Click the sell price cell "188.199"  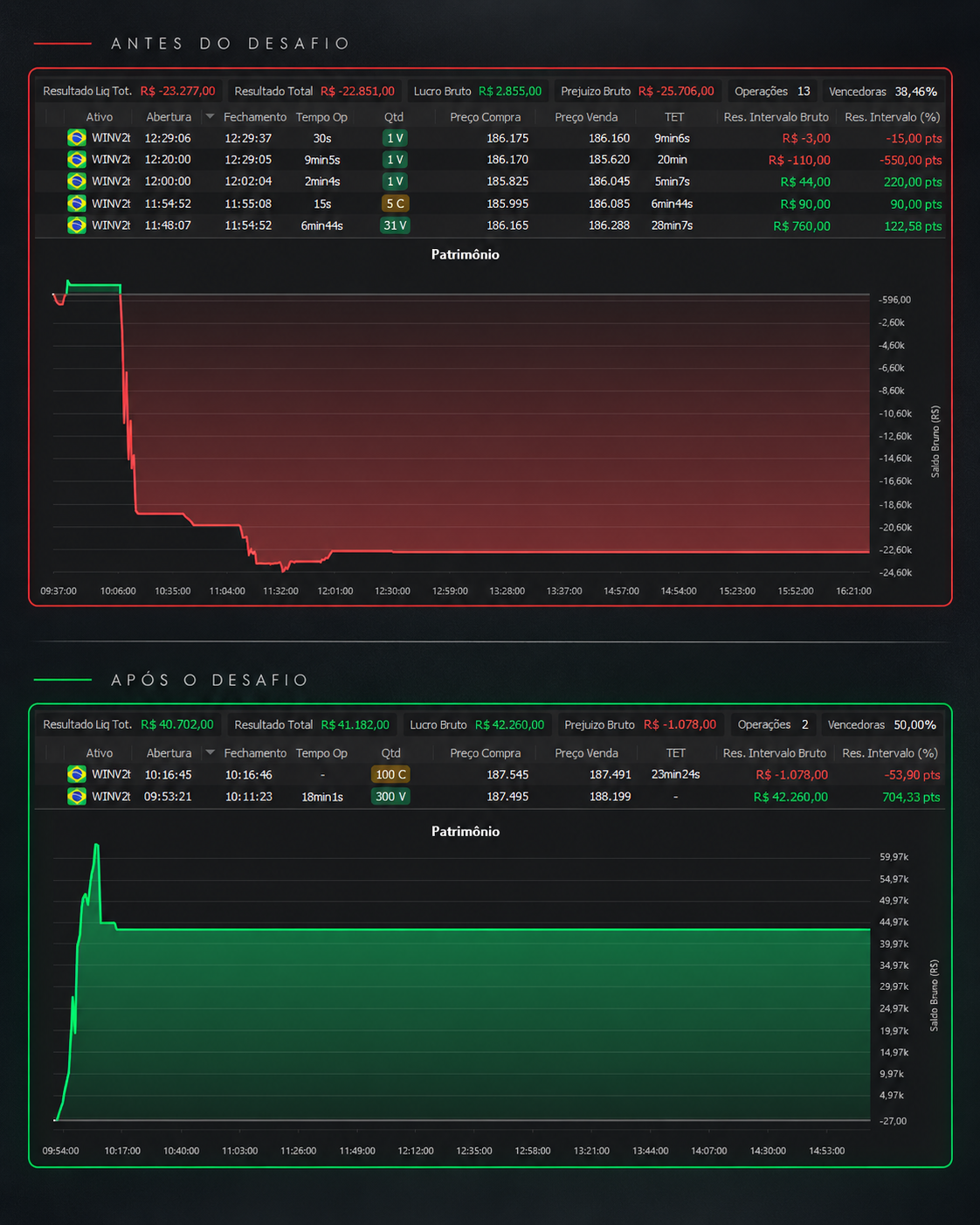(610, 797)
